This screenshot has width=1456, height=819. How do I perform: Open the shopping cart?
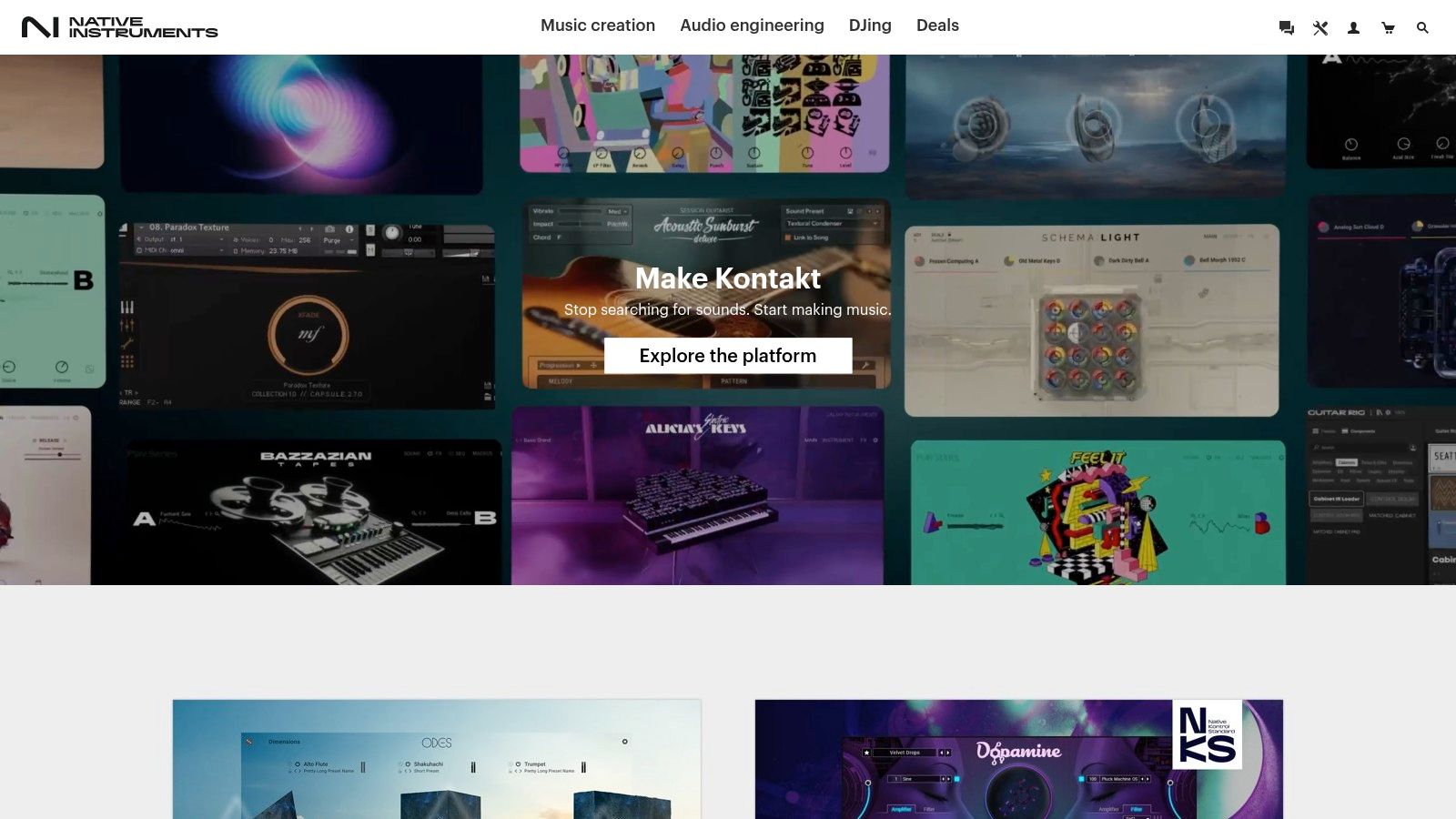[1388, 27]
